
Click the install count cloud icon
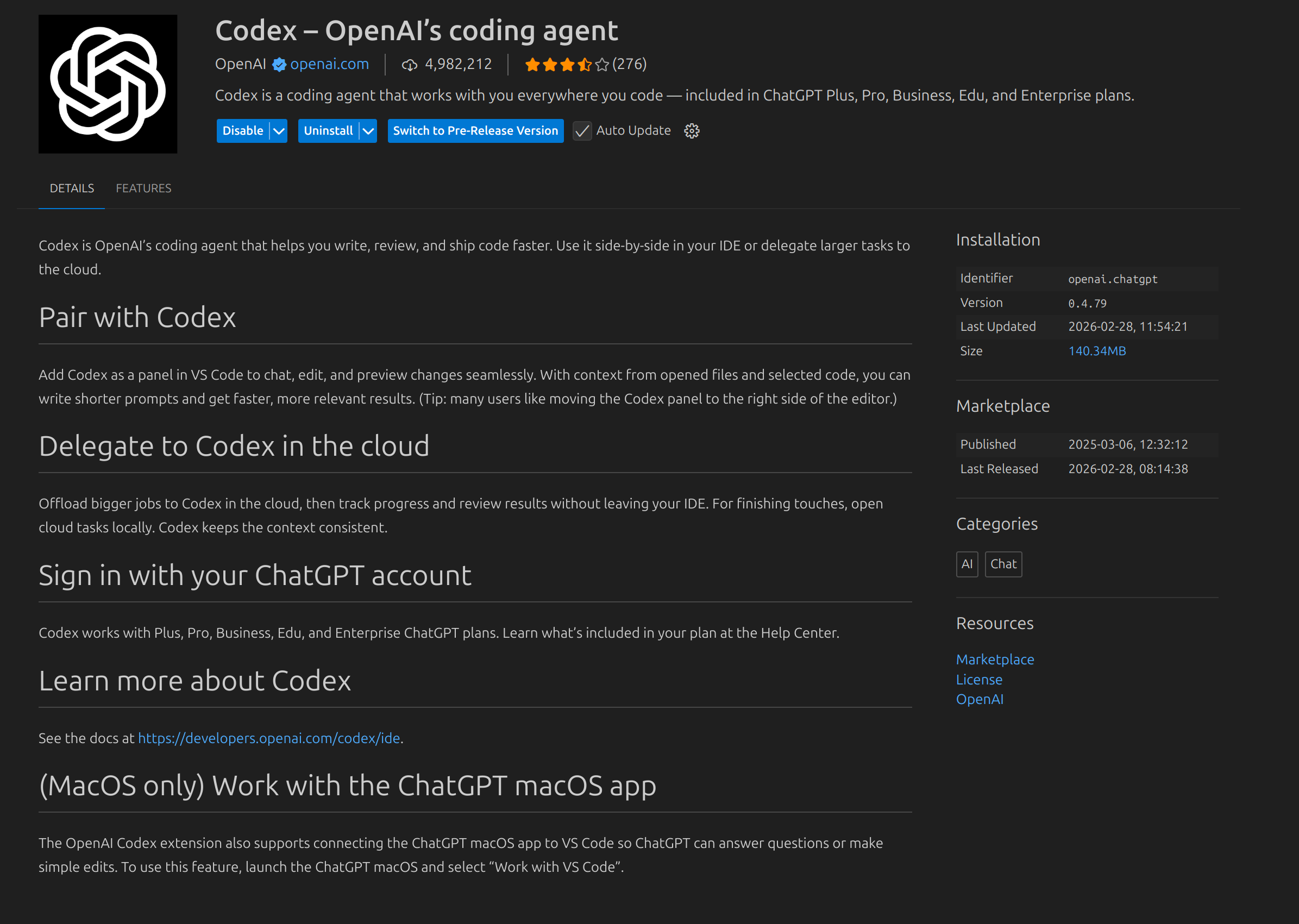click(x=409, y=65)
